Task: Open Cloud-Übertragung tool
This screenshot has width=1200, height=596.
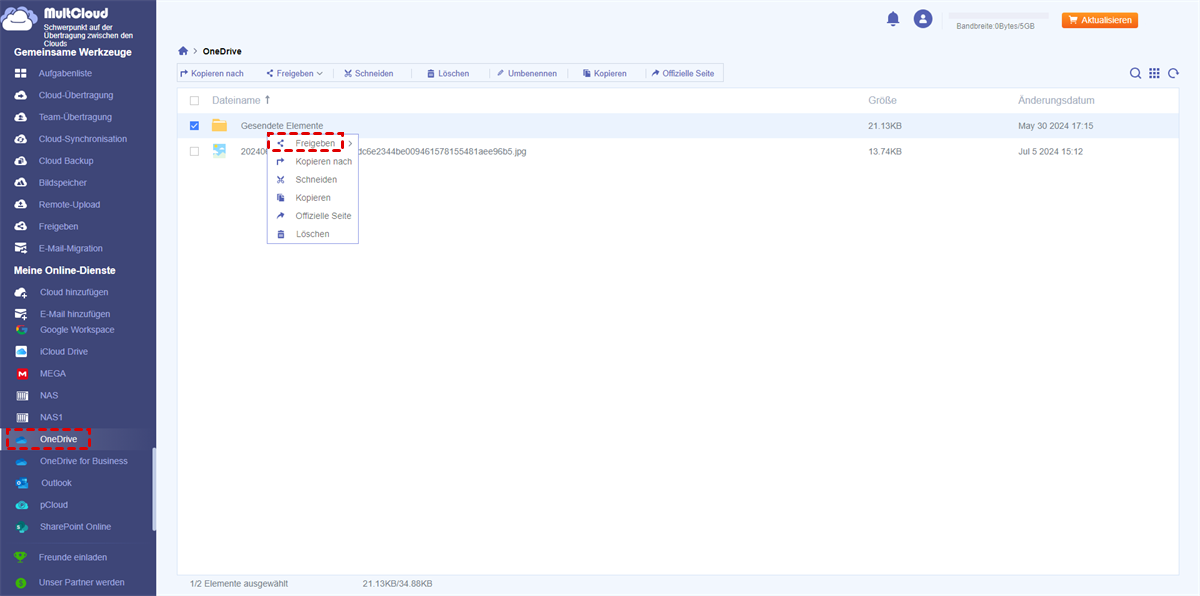Action: [x=77, y=95]
